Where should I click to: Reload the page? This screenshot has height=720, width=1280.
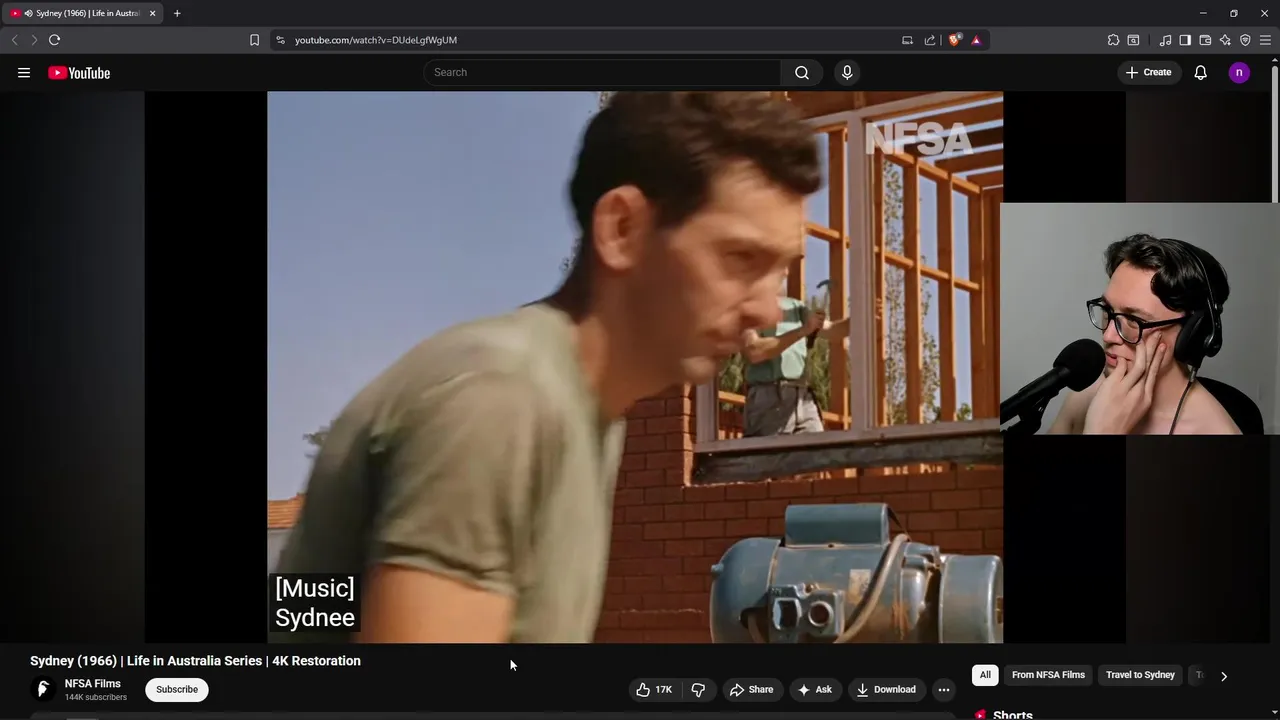coord(54,40)
